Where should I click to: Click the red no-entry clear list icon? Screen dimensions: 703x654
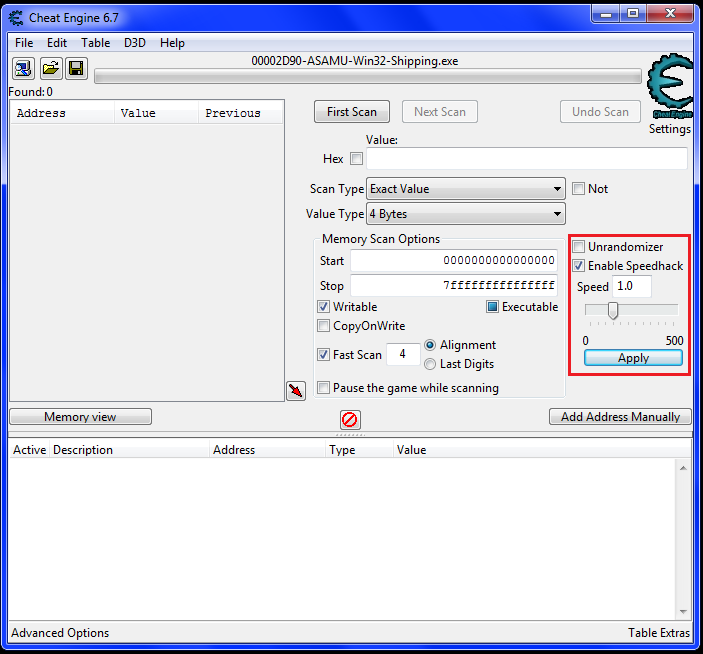pos(350,420)
